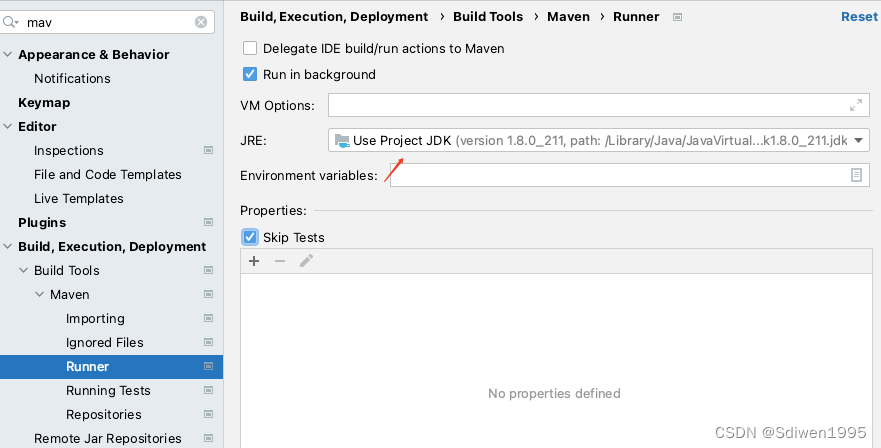Collapse Build, Execution, Deployment section
The height and width of the screenshot is (448, 881).
[x=8, y=247]
